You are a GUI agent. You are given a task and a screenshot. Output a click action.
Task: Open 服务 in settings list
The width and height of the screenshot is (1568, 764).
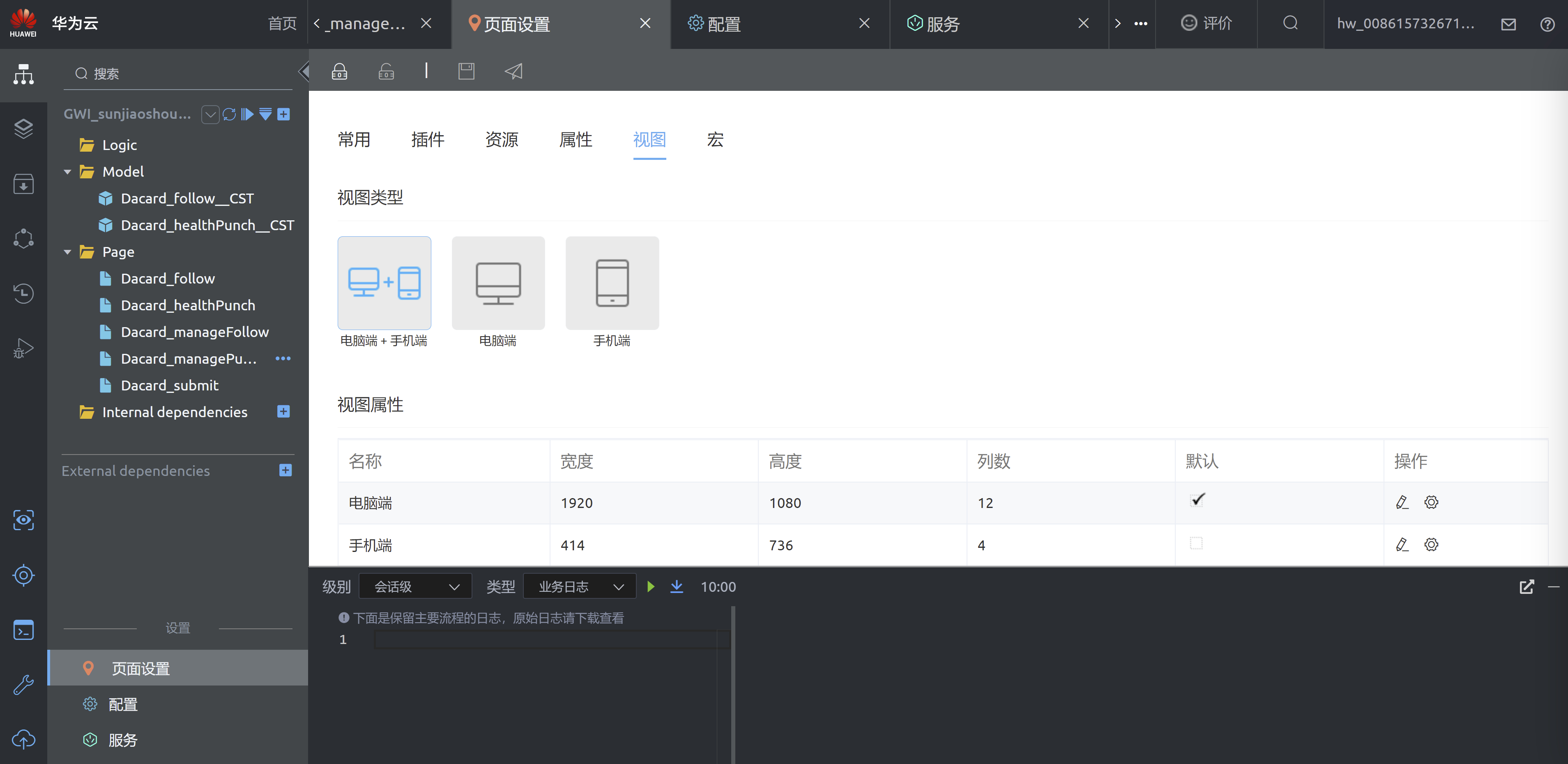click(x=123, y=740)
